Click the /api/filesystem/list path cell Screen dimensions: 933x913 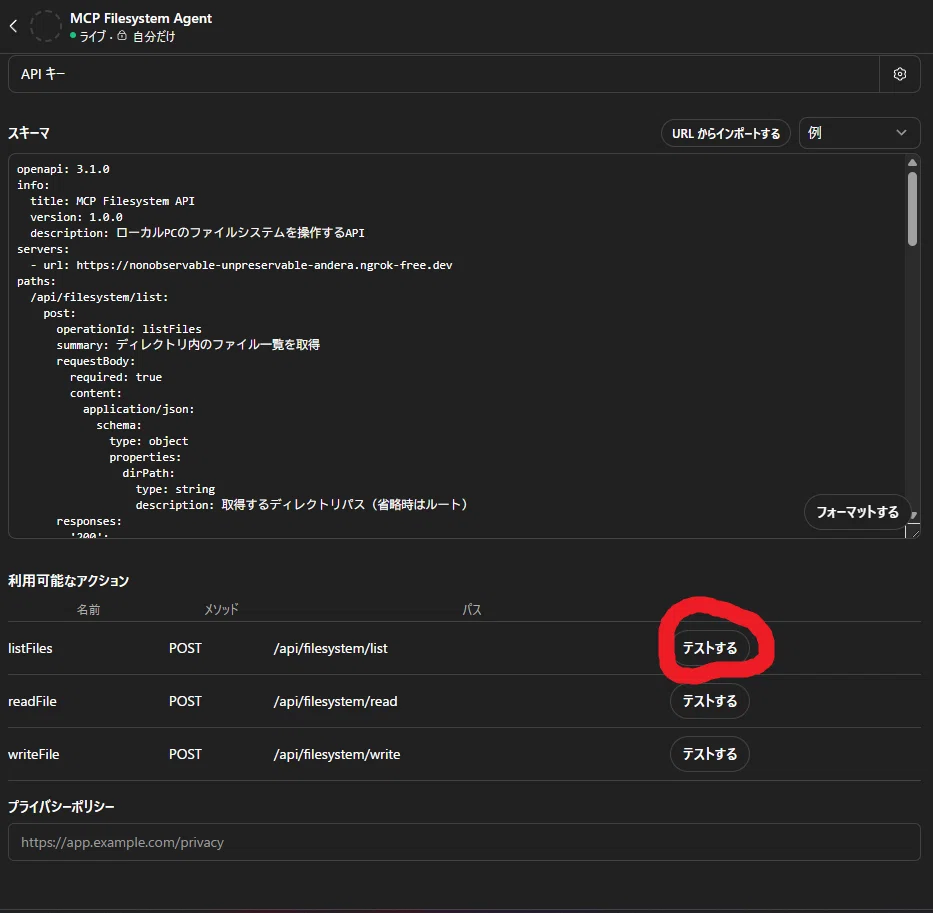(x=330, y=648)
